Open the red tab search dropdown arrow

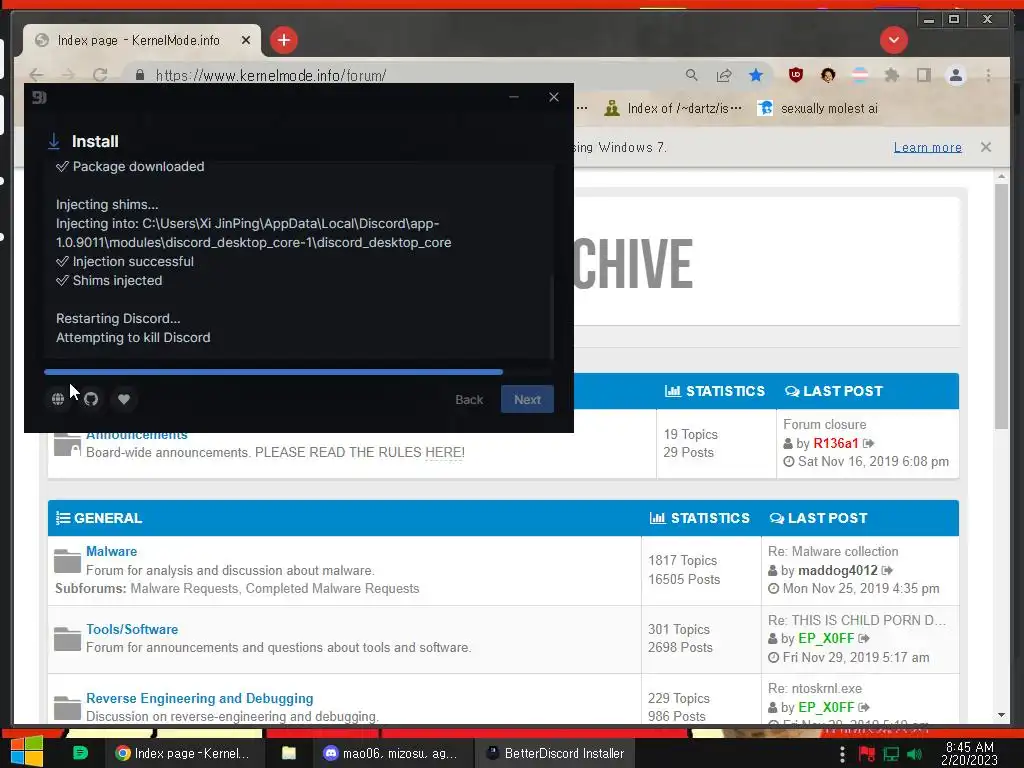tap(894, 40)
